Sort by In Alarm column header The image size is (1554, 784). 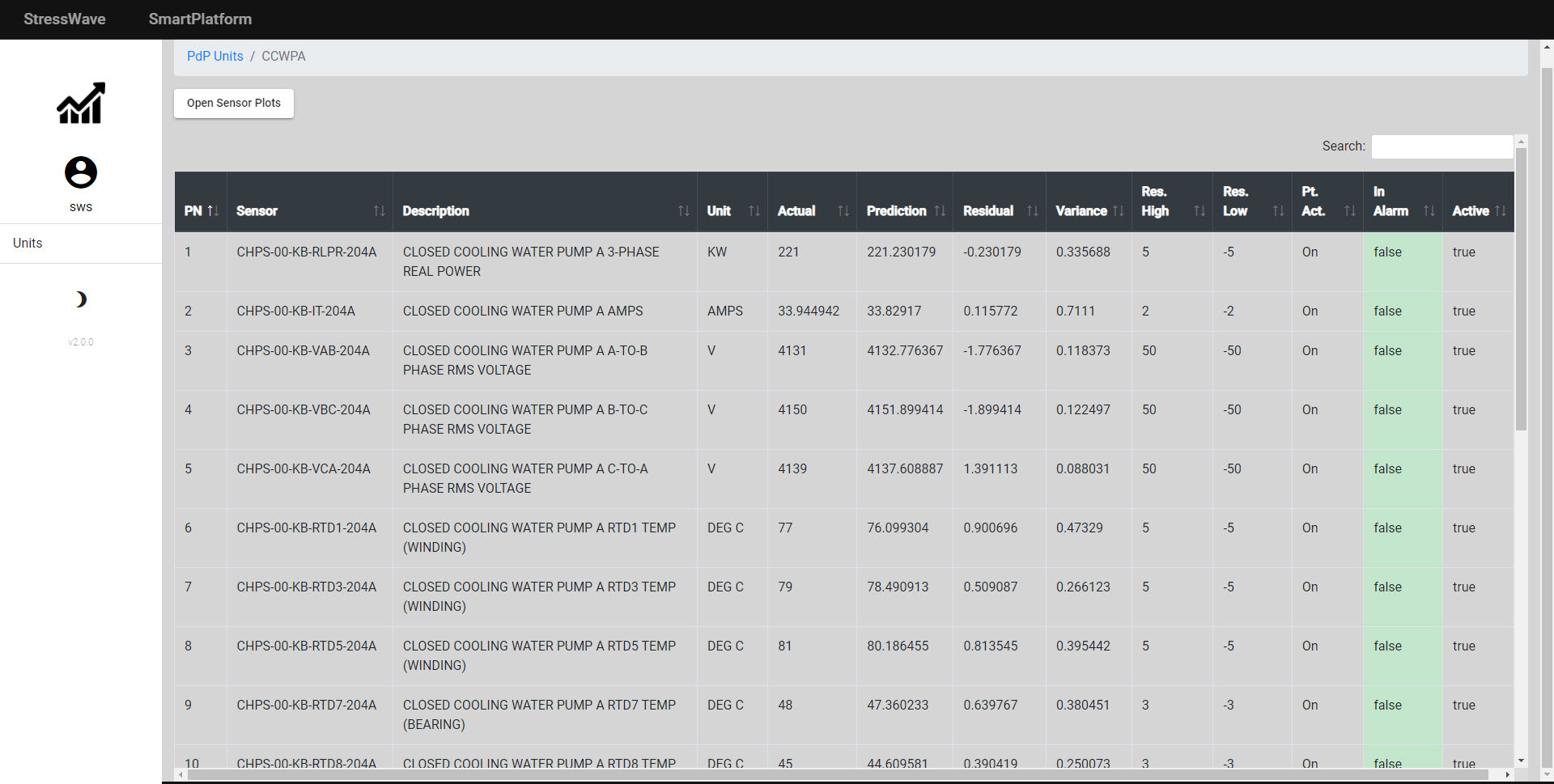[x=1403, y=201]
